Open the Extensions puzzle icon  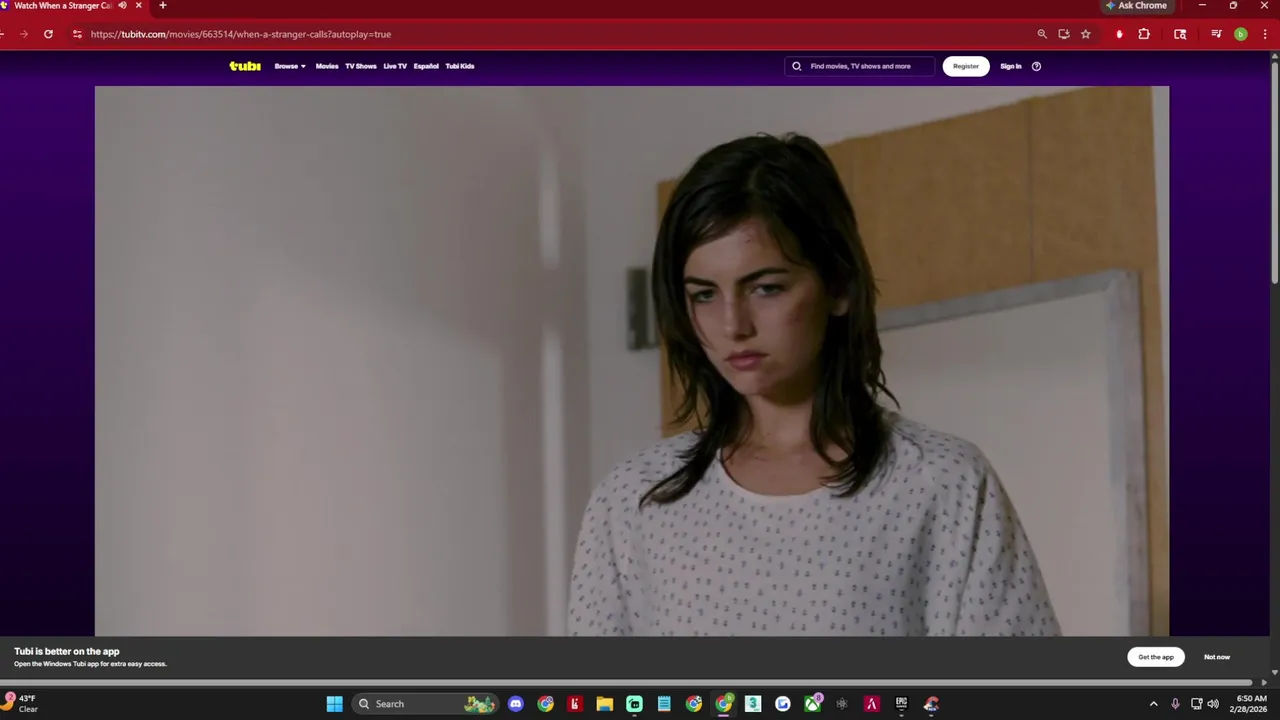point(1144,34)
